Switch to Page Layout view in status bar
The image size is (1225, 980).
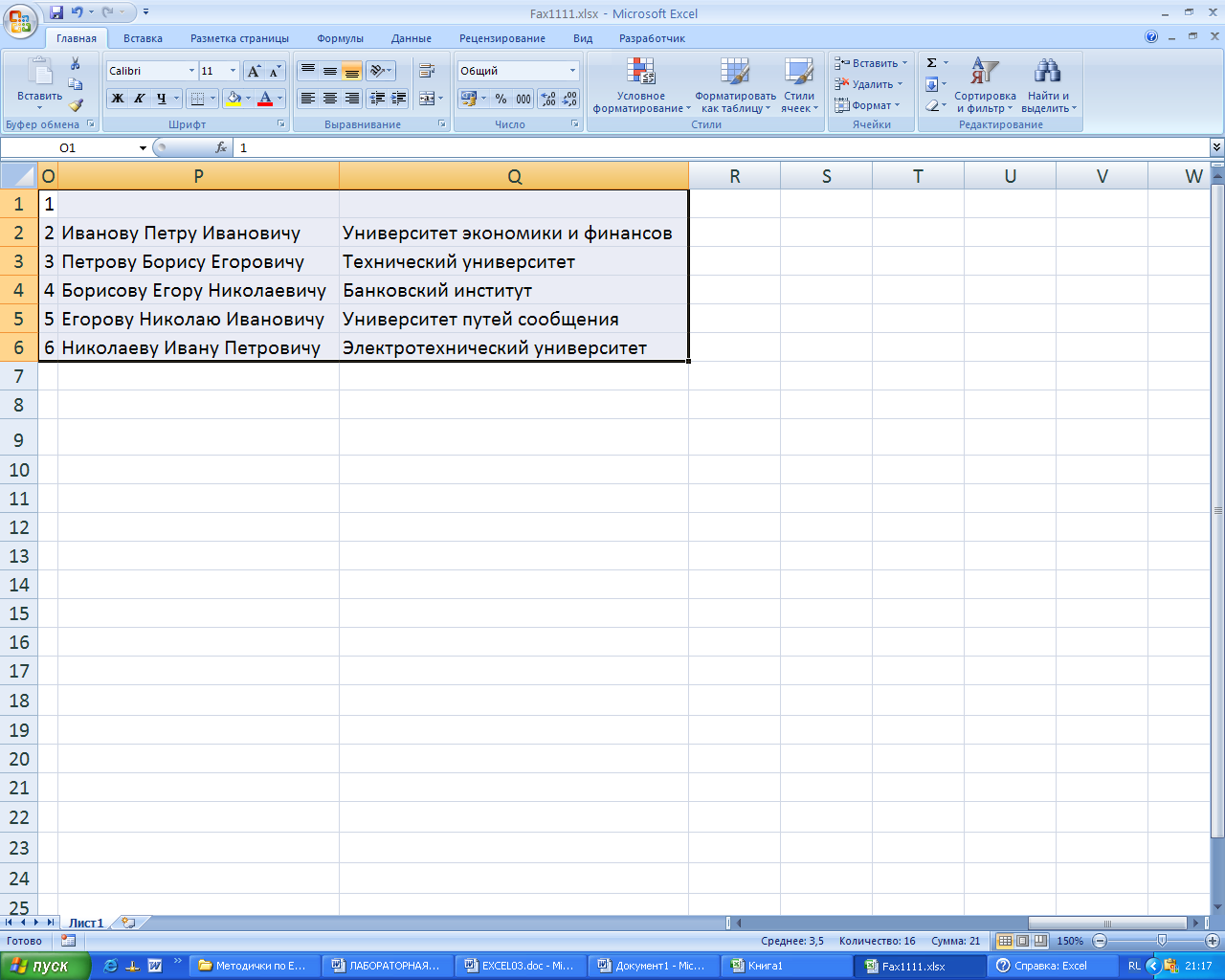pos(1023,941)
